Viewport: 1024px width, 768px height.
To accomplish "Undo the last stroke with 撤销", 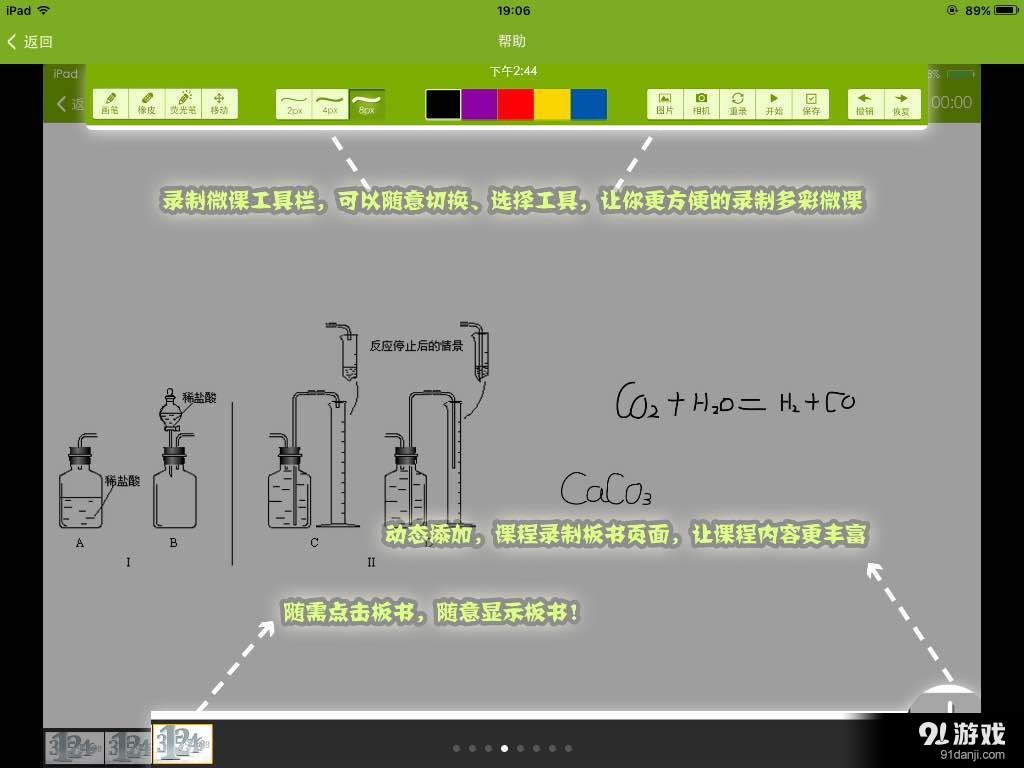I will tap(866, 103).
